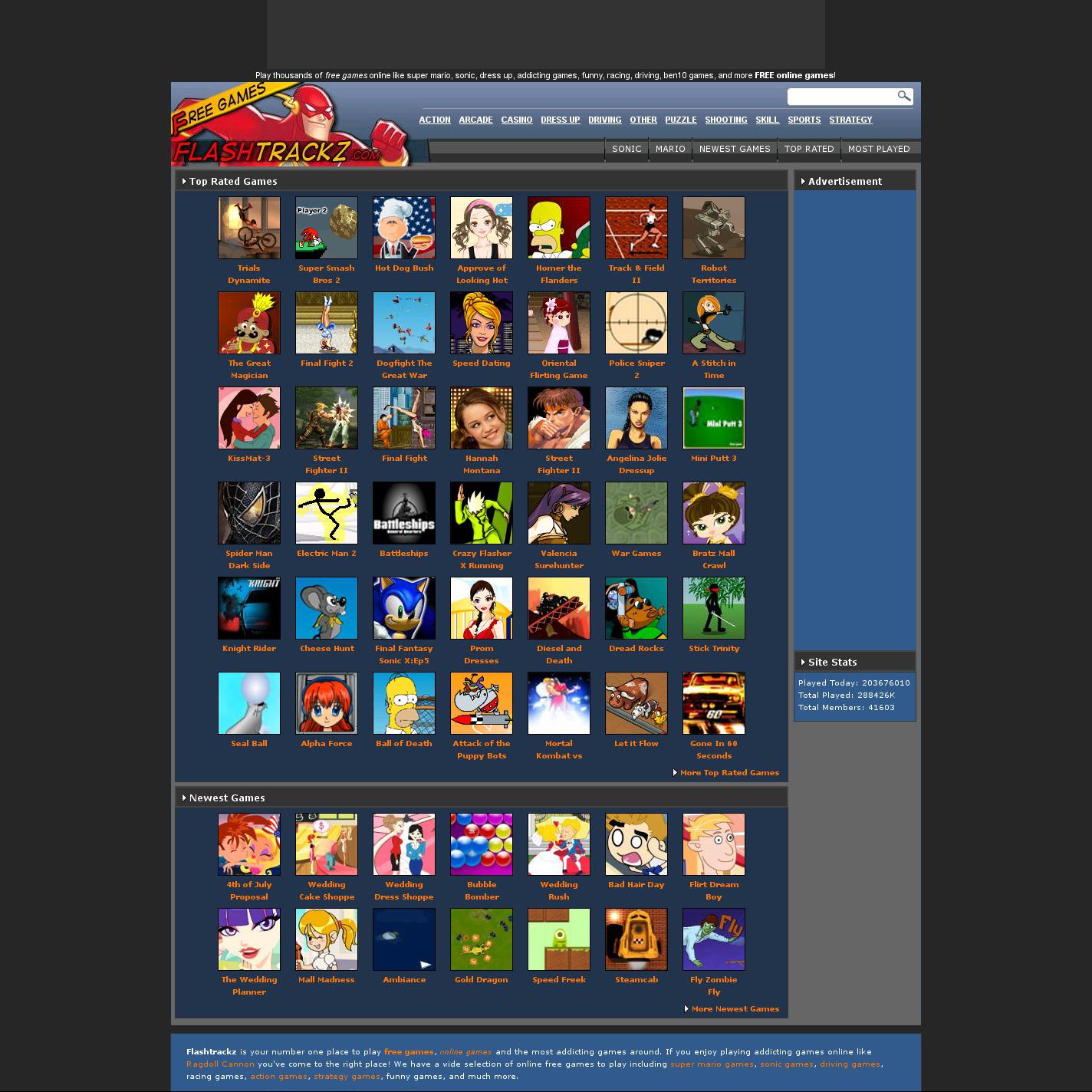Image resolution: width=1092 pixels, height=1092 pixels.
Task: Select the Police Sniper 2 crosshair thumbnail
Action: (x=636, y=323)
